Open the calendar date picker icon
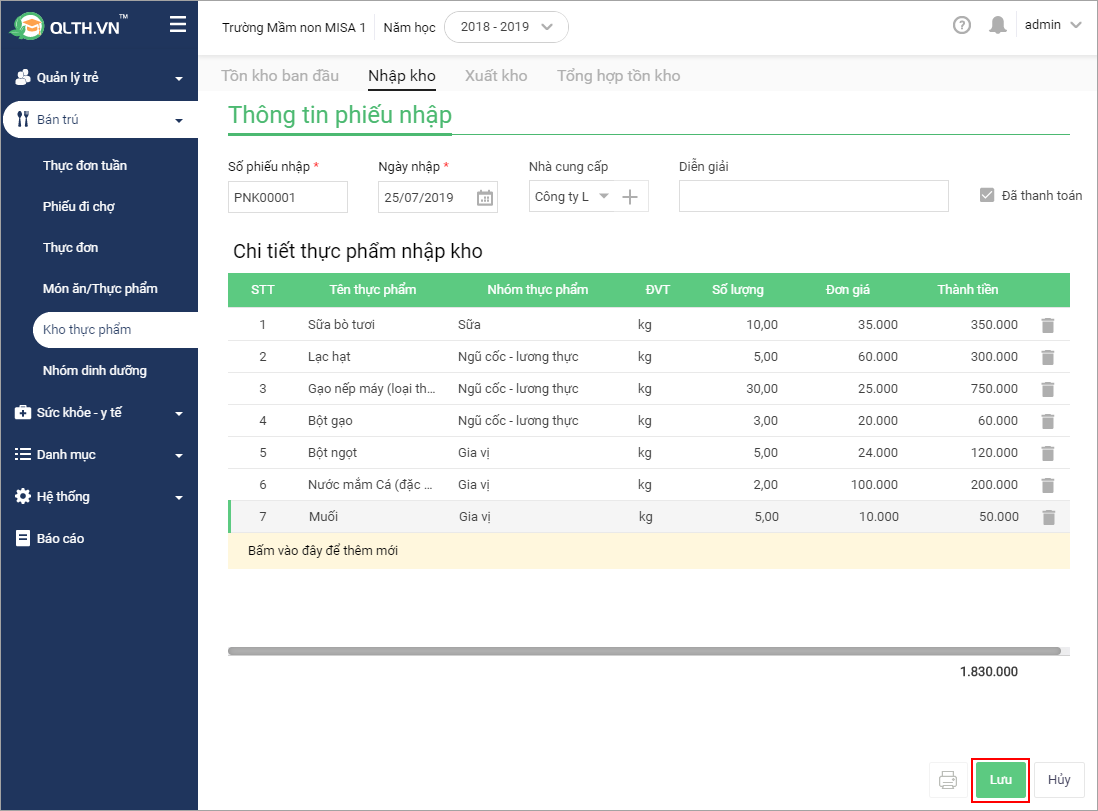Viewport: 1098px width, 811px height. pos(485,197)
